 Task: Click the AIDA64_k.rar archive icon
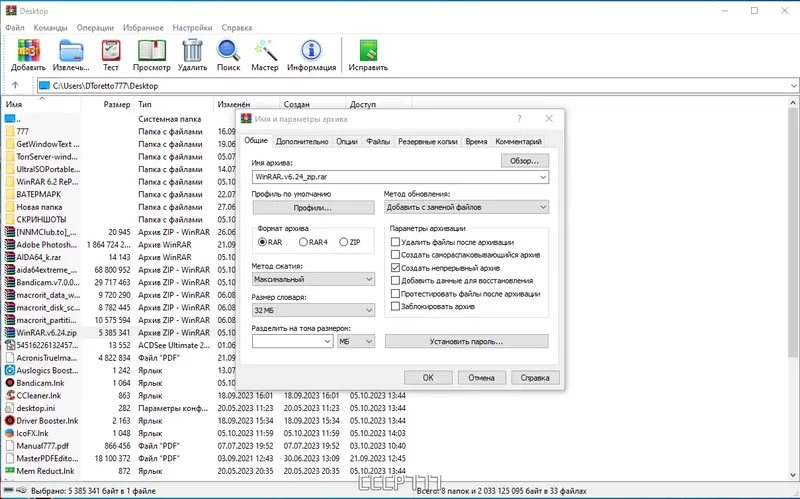tap(10, 257)
